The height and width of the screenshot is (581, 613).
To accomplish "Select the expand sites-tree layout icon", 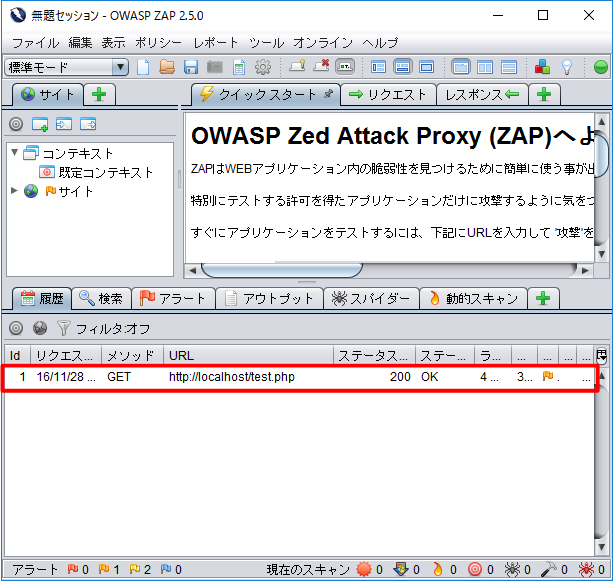I will click(x=378, y=67).
